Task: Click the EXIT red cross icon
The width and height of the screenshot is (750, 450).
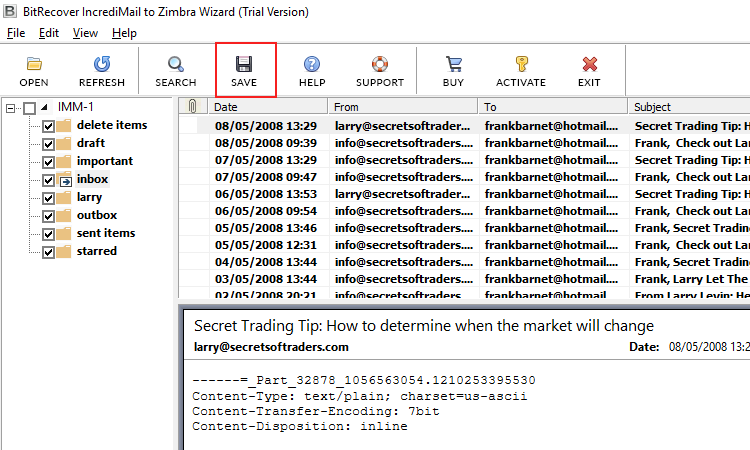Action: (589, 64)
